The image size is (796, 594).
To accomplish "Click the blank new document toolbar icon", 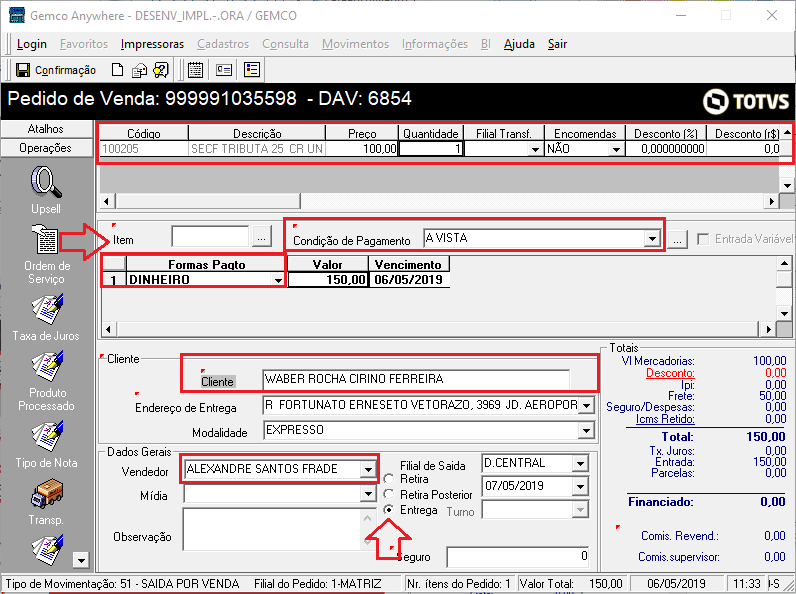I will 117,70.
